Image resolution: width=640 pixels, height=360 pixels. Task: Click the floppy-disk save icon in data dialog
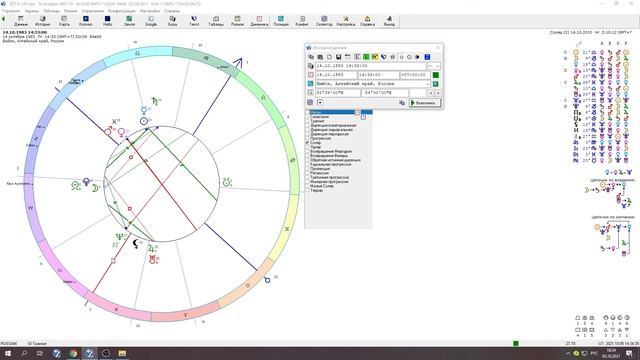tap(338, 57)
